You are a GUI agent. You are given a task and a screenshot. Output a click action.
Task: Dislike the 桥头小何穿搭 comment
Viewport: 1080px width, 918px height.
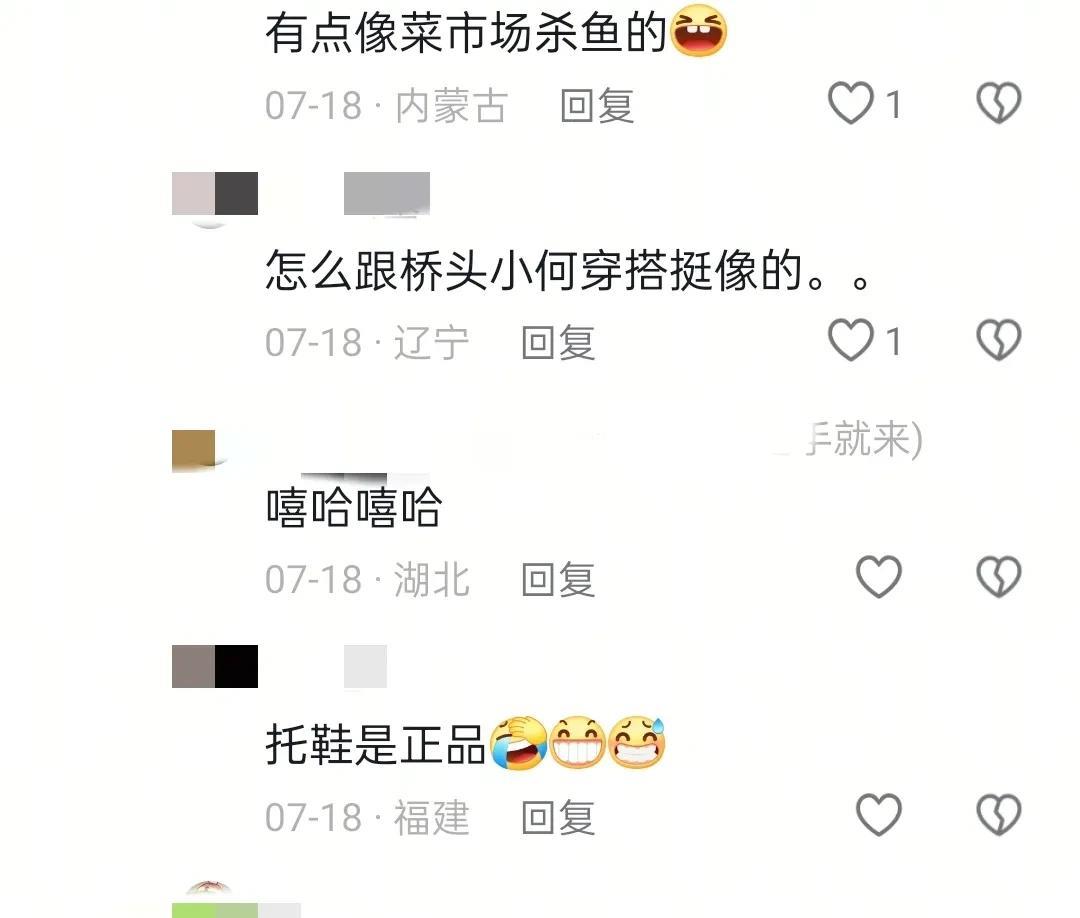coord(999,340)
